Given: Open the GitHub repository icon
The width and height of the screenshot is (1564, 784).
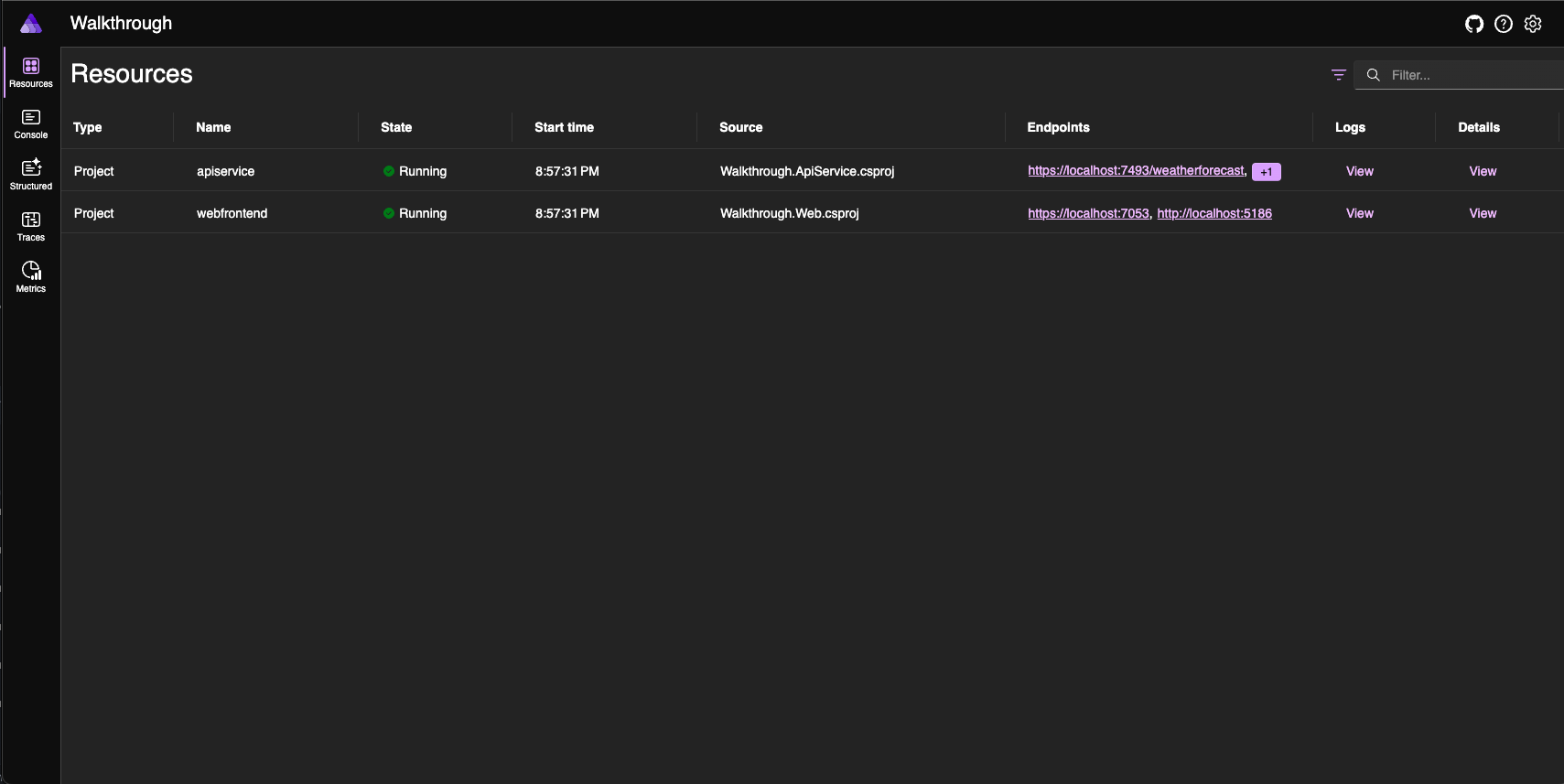Looking at the screenshot, I should pos(1474,24).
